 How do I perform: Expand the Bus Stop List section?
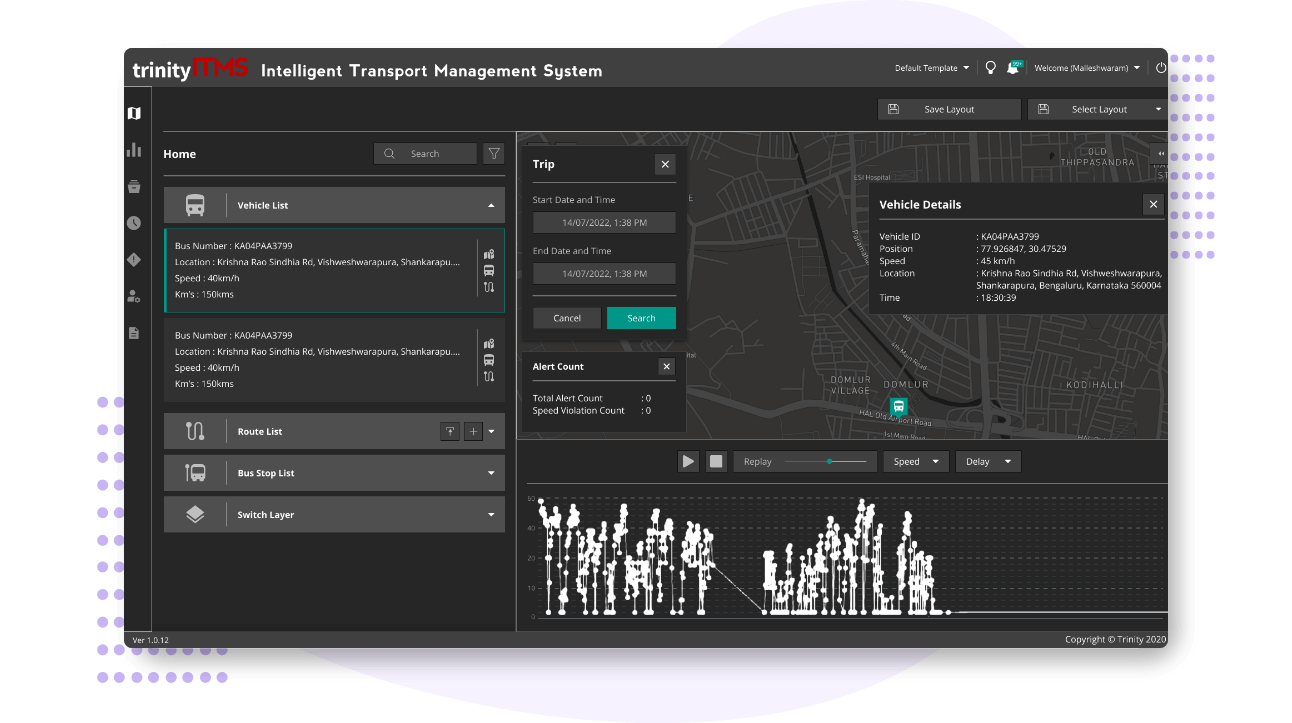point(491,473)
